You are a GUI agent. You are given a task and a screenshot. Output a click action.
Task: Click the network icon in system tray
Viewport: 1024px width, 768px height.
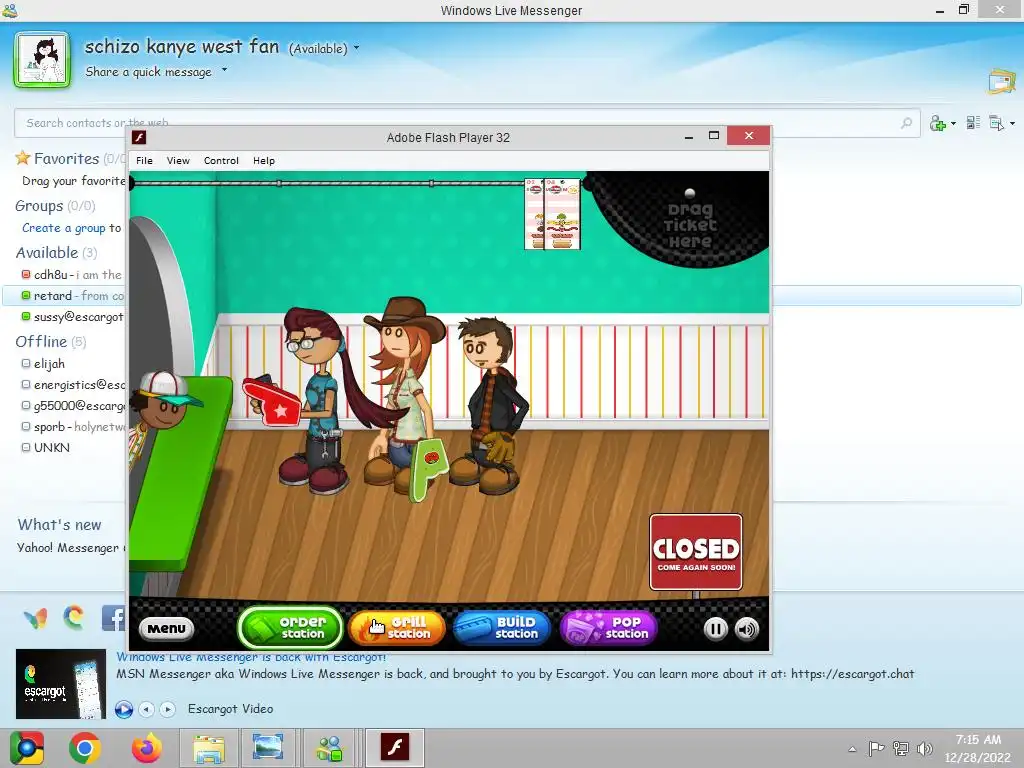pyautogui.click(x=901, y=749)
